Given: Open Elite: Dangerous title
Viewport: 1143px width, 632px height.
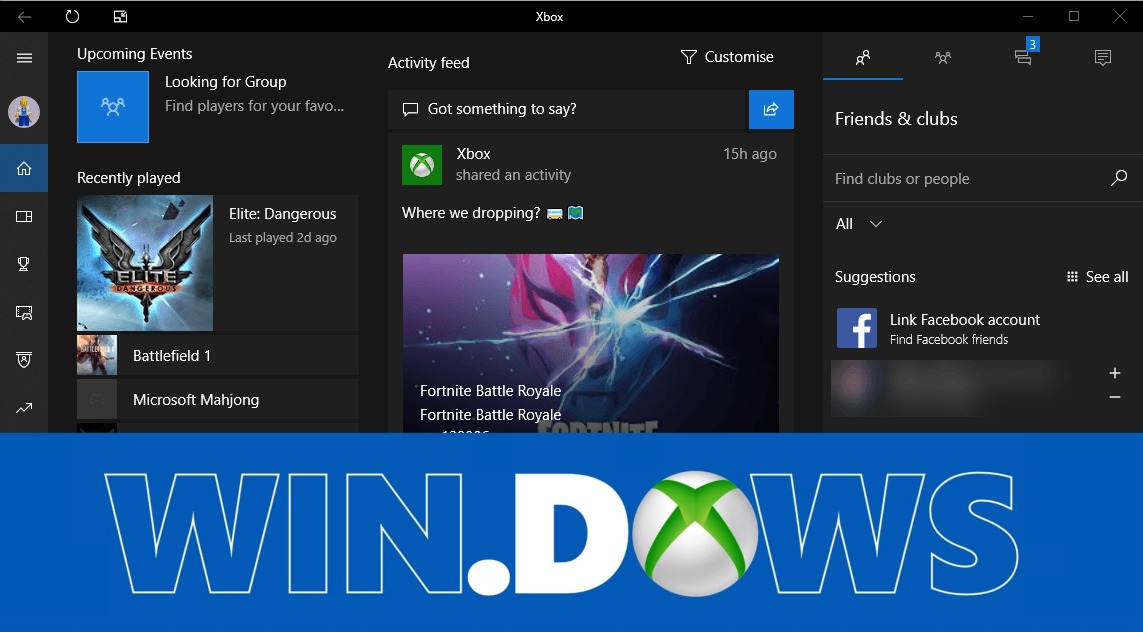Looking at the screenshot, I should (283, 214).
